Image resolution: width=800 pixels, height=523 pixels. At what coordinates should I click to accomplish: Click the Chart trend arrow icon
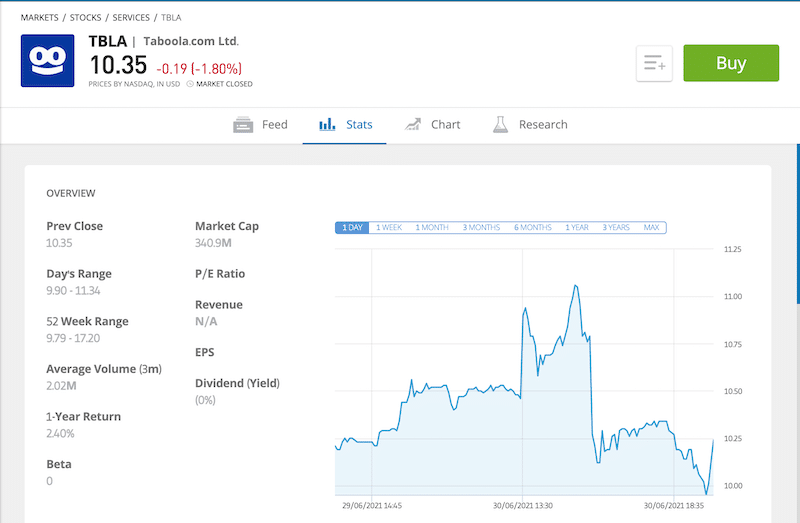tap(413, 124)
